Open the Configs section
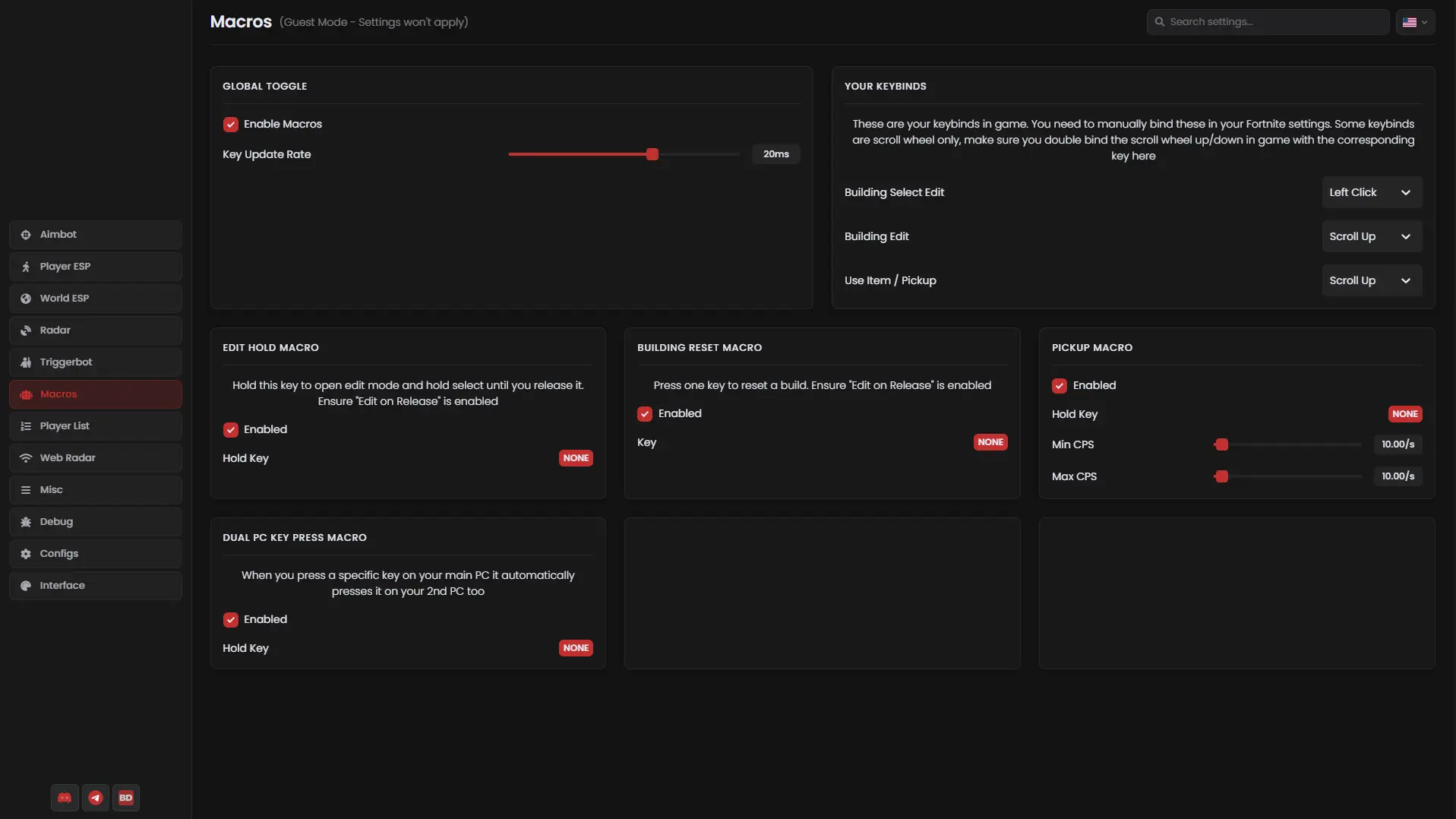 (x=96, y=554)
